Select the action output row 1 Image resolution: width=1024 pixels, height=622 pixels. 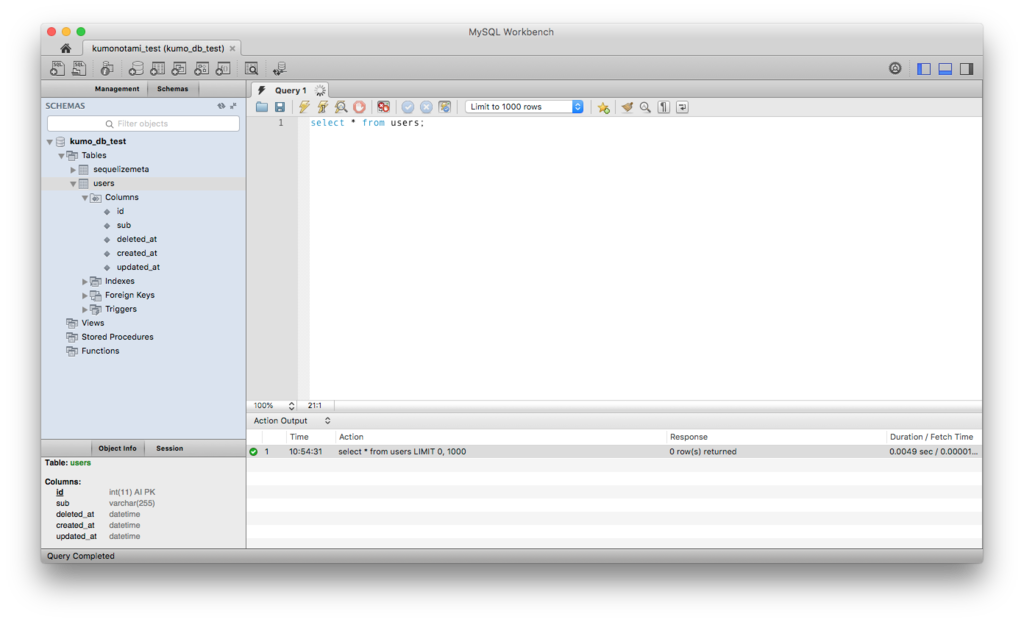click(614, 451)
